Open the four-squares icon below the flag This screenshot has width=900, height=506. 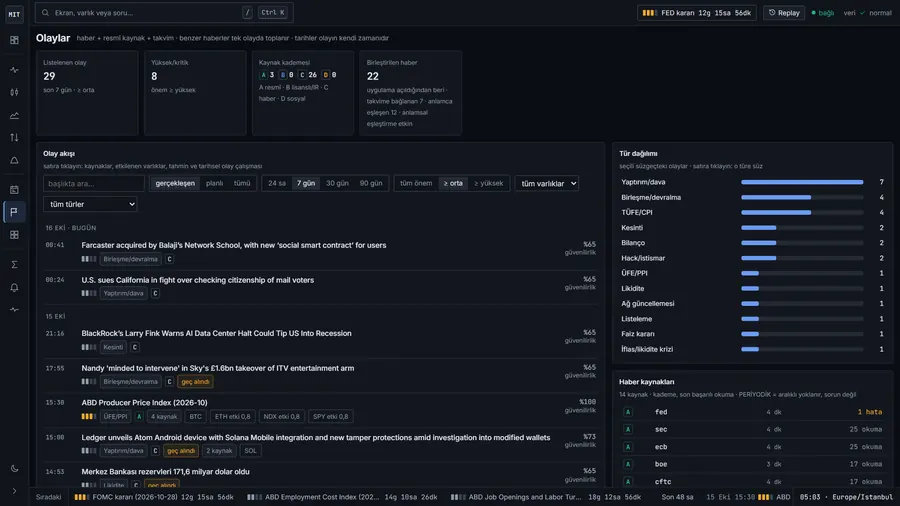tap(14, 235)
